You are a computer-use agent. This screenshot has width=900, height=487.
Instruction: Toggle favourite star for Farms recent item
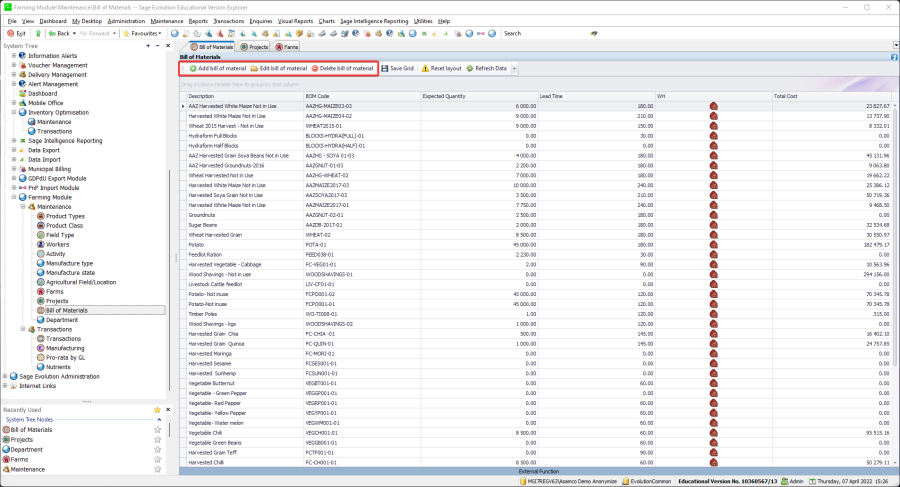157,459
